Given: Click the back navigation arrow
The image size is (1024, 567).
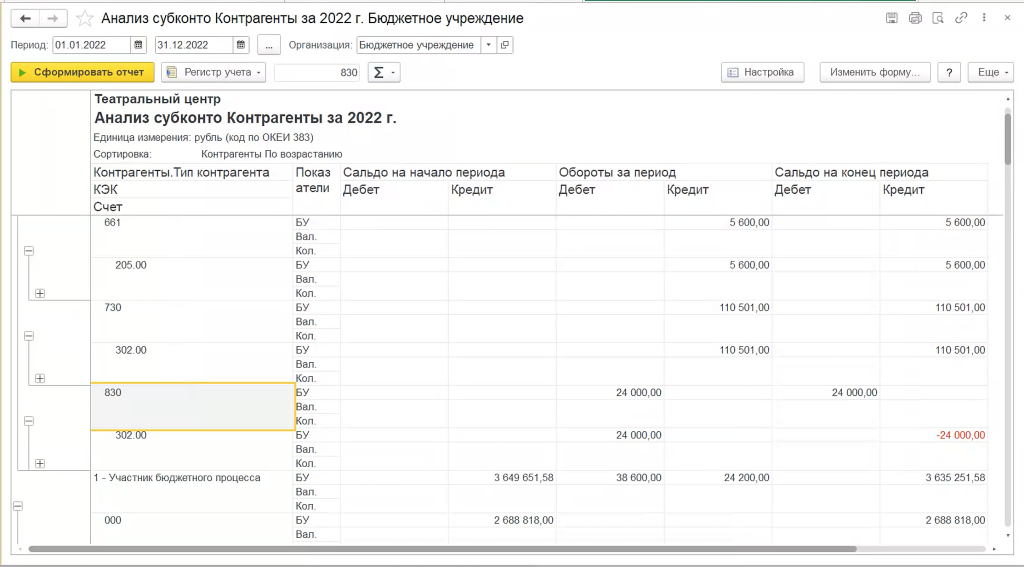Looking at the screenshot, I should point(25,19).
